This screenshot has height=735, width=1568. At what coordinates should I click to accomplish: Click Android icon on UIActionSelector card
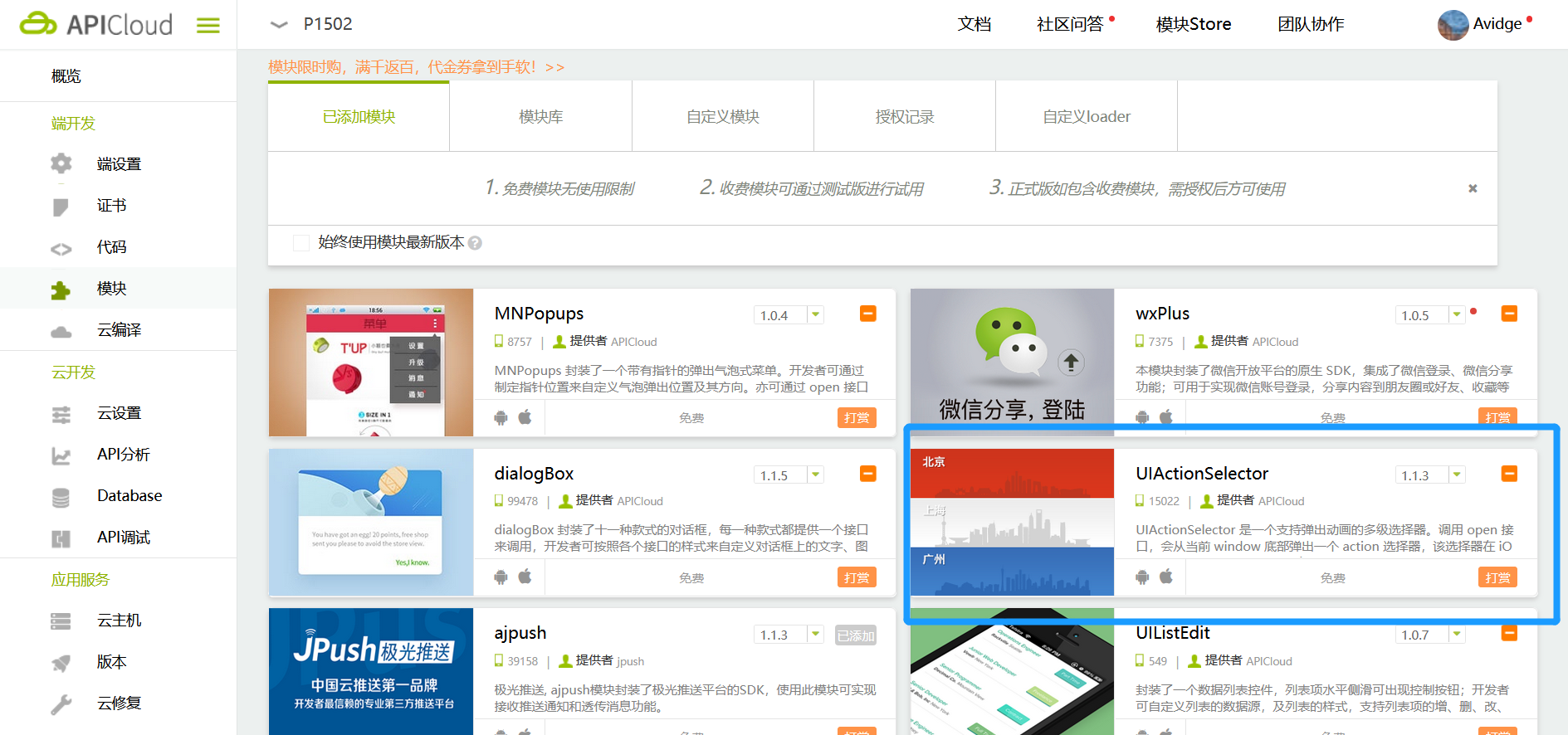[x=1142, y=577]
